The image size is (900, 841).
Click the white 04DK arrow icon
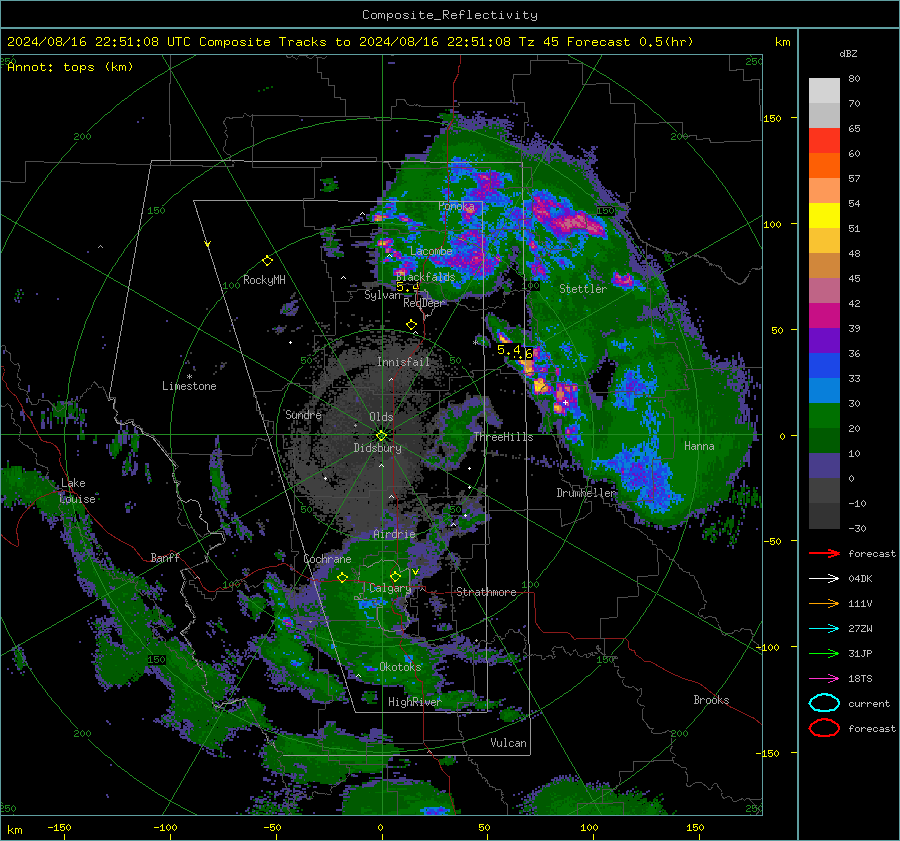pyautogui.click(x=824, y=579)
